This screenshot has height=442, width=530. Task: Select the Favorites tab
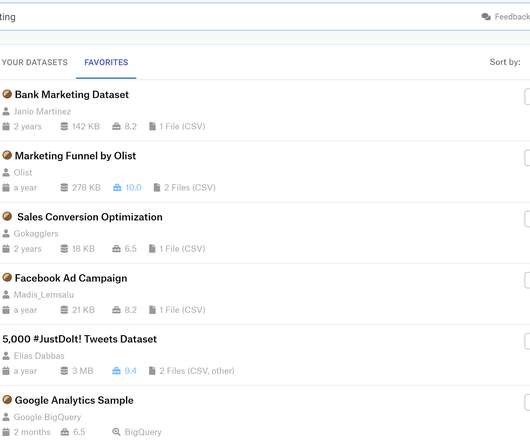(106, 62)
